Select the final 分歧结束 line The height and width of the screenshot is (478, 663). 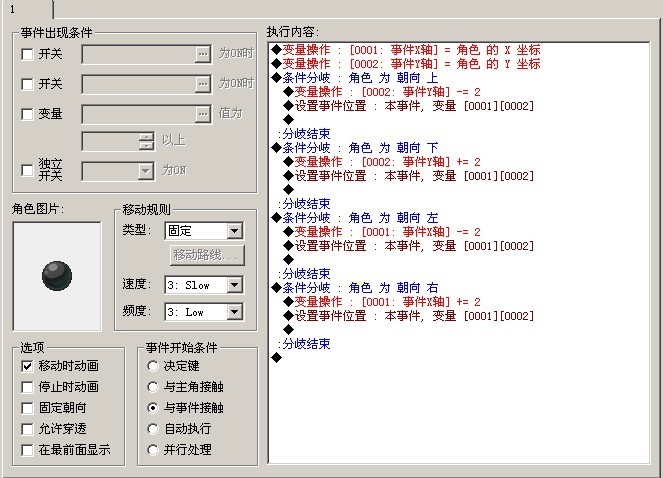(304, 344)
